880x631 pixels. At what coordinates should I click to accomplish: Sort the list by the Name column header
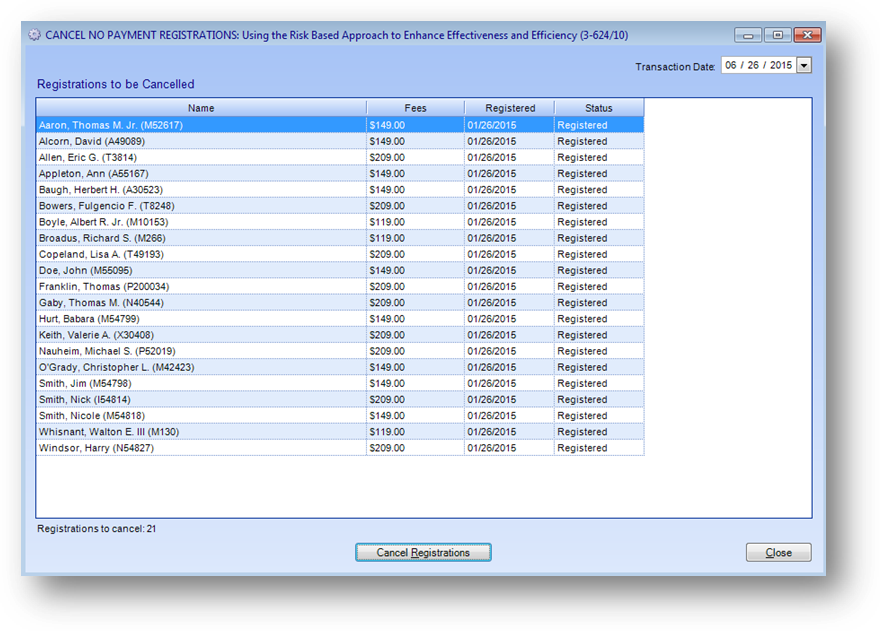coord(201,108)
